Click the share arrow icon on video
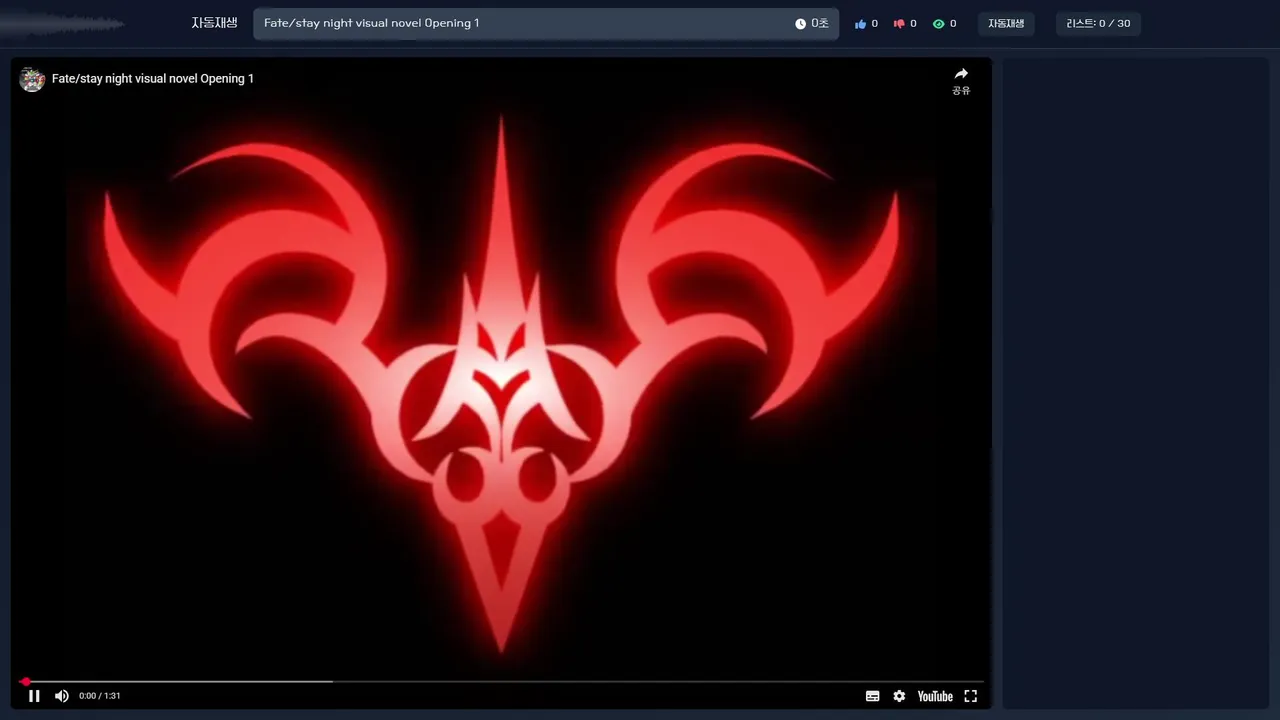Image resolution: width=1280 pixels, height=720 pixels. click(x=961, y=74)
